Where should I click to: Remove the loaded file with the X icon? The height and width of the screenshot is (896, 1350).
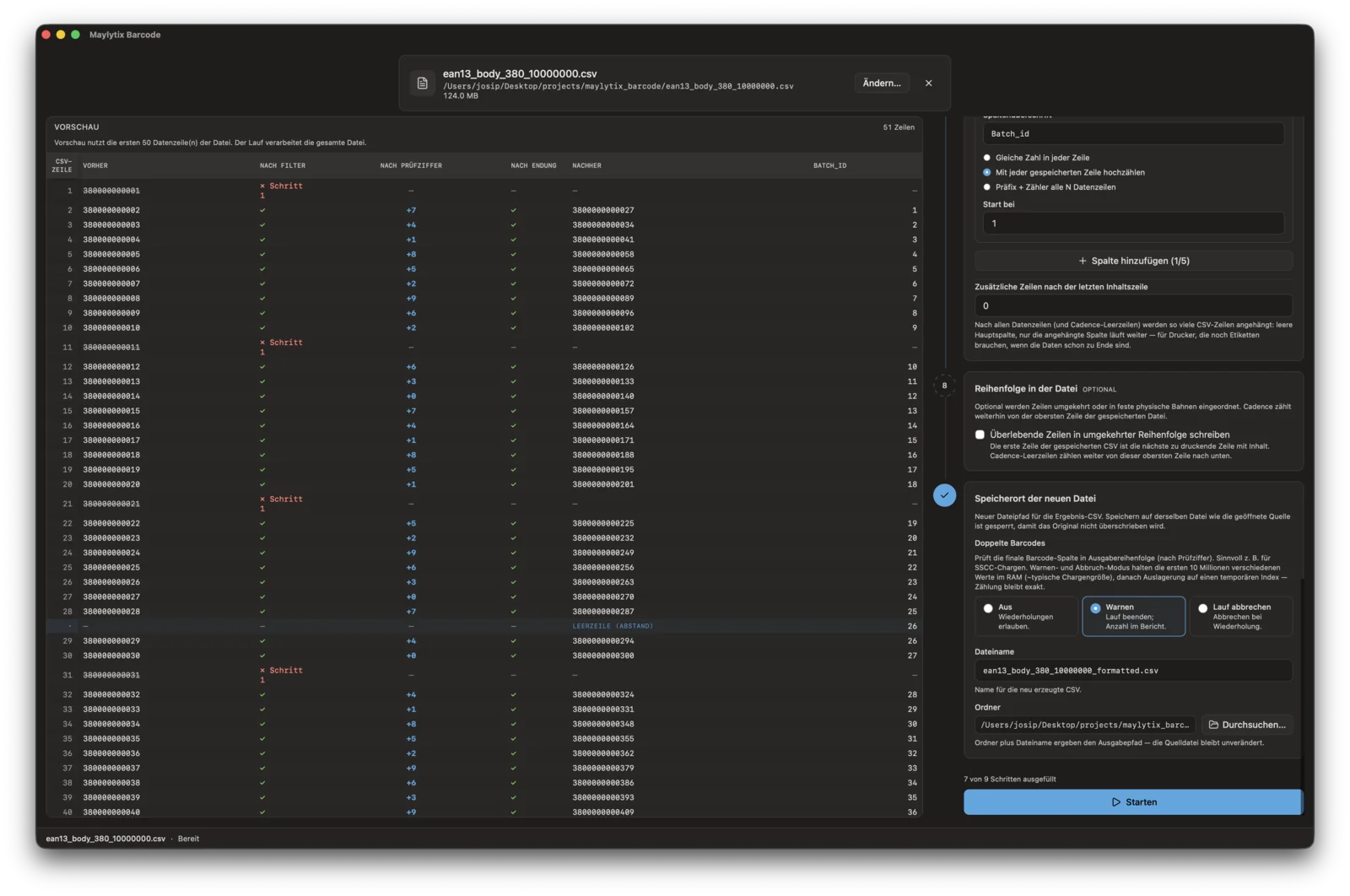click(928, 83)
